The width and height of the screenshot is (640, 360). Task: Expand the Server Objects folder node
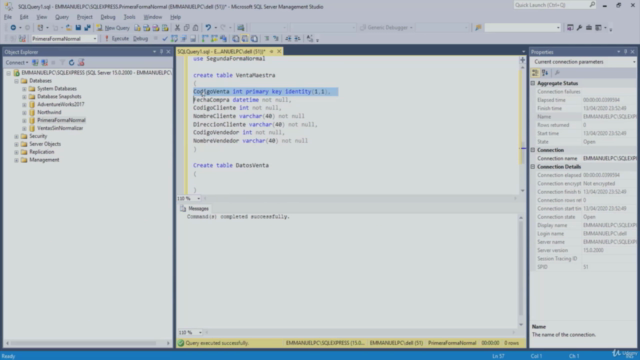click(16, 144)
